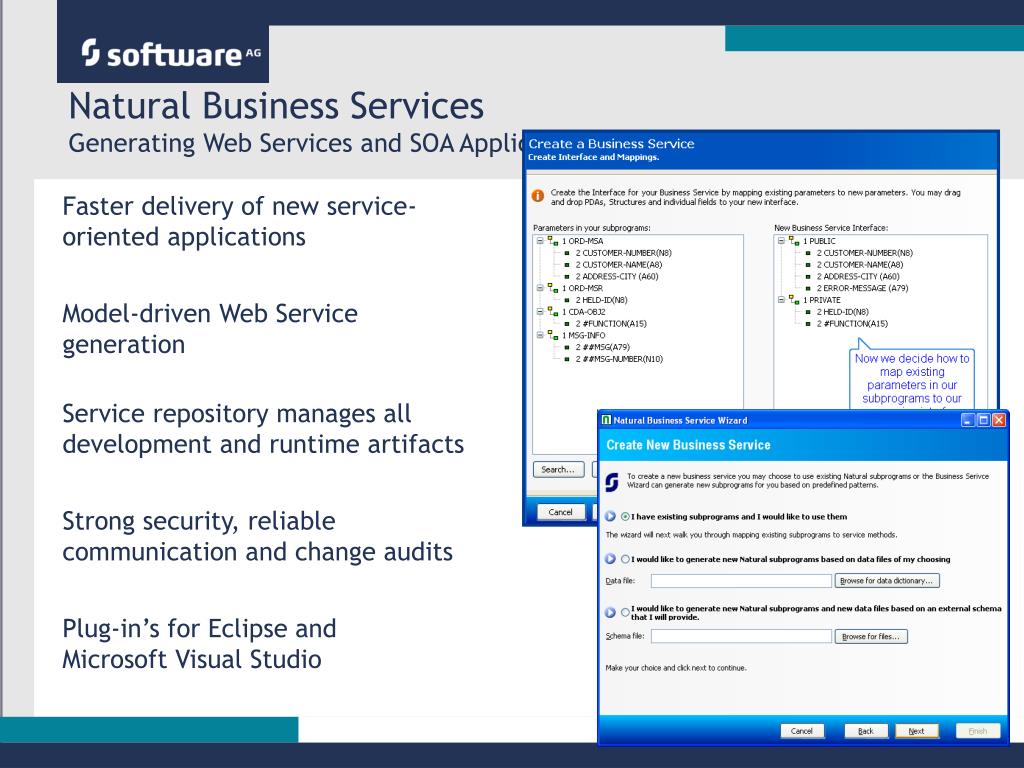Screen dimensions: 1024x768
Task: Select CUSTOMER-NUMBER(N8) under PUBLIC
Action: pyautogui.click(x=865, y=253)
